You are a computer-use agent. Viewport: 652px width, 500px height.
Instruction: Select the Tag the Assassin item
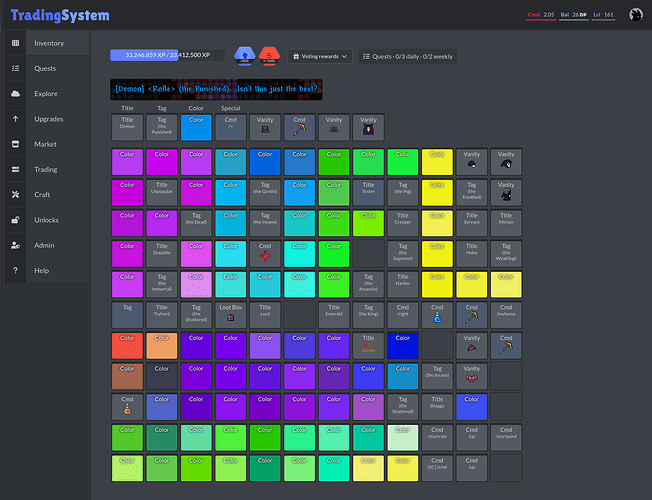click(368, 285)
